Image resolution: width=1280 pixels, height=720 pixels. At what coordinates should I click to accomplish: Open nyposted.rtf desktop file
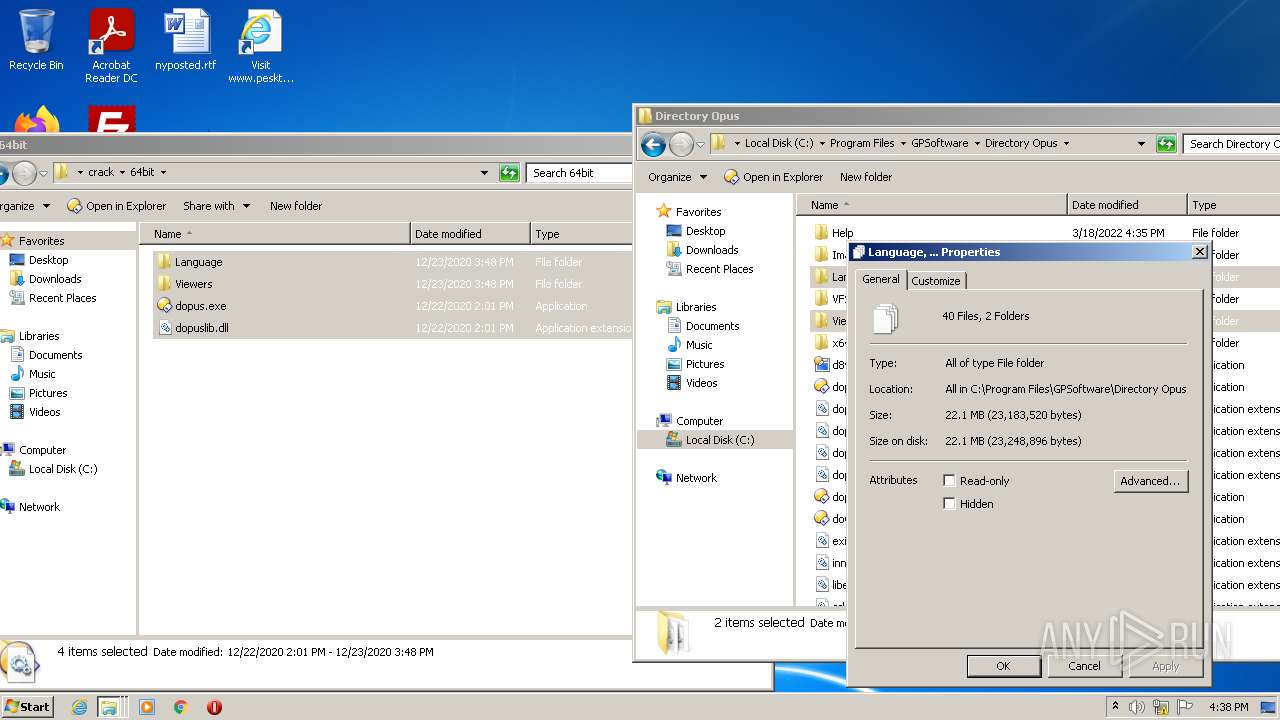coord(186,40)
